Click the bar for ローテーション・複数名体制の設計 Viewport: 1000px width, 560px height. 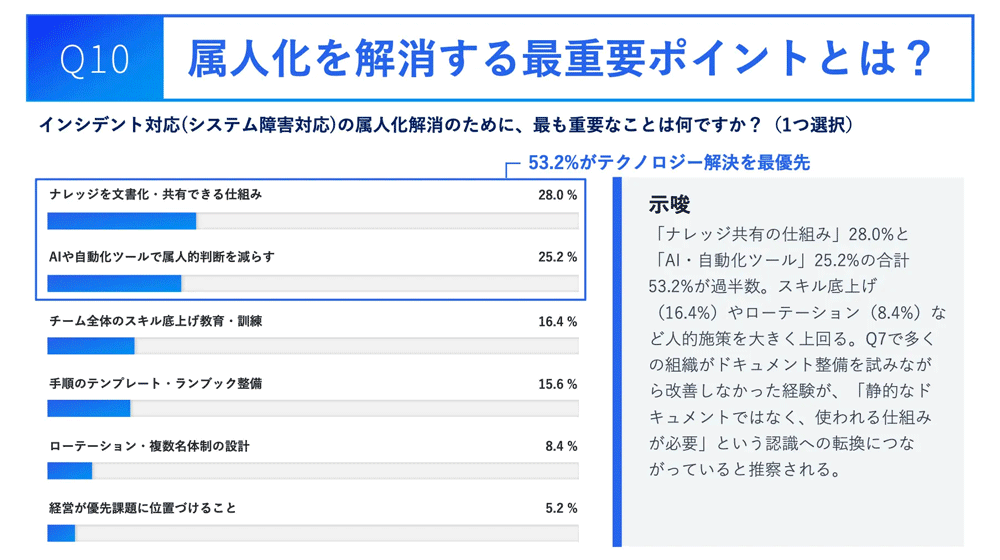70,470
